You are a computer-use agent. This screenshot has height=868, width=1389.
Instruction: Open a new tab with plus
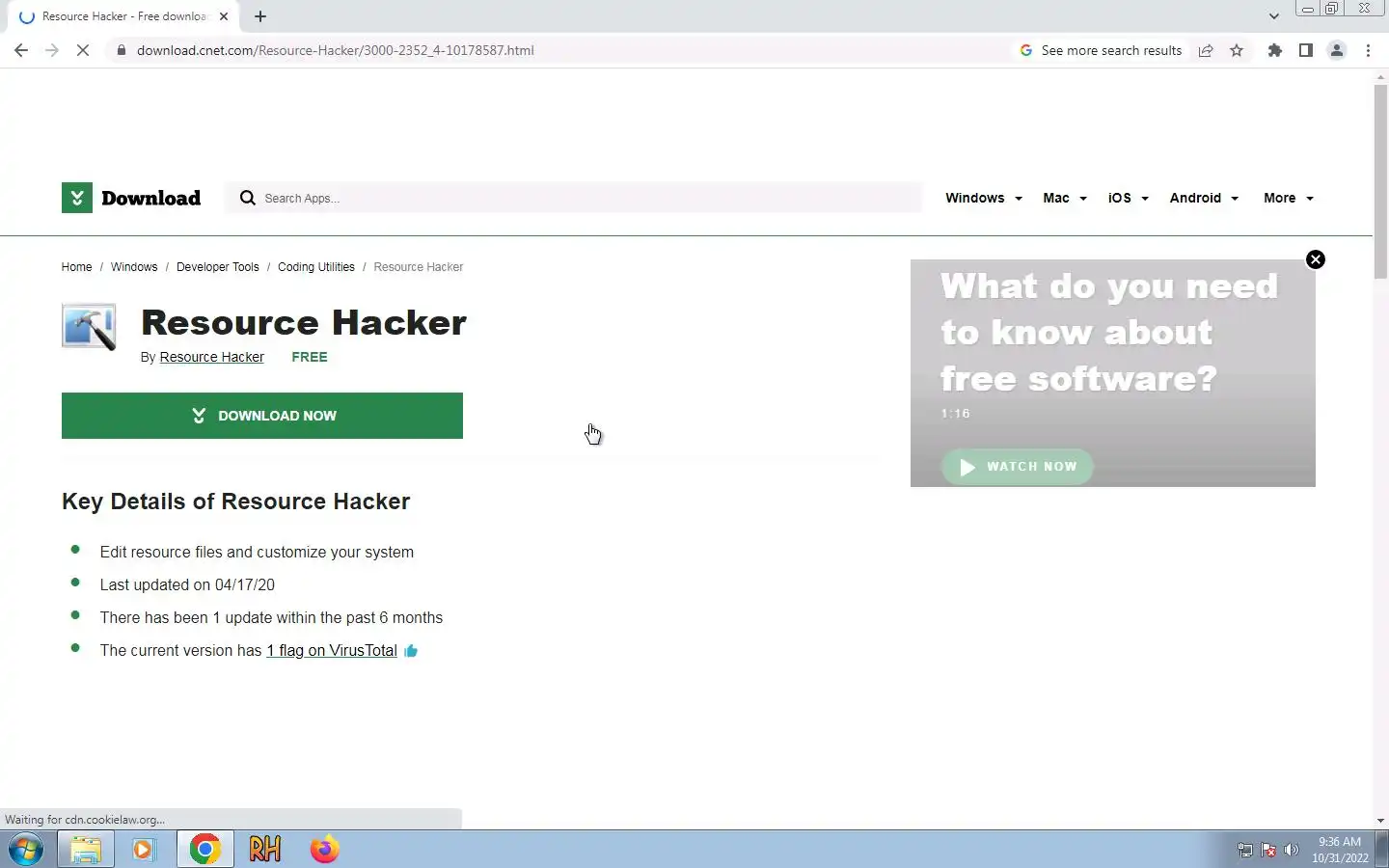point(260,16)
